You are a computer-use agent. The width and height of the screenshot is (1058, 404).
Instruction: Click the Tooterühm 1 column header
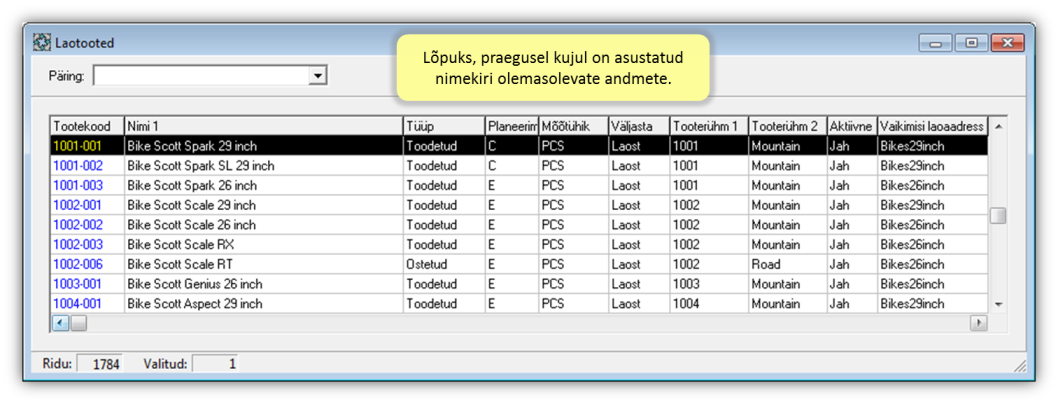pos(708,126)
